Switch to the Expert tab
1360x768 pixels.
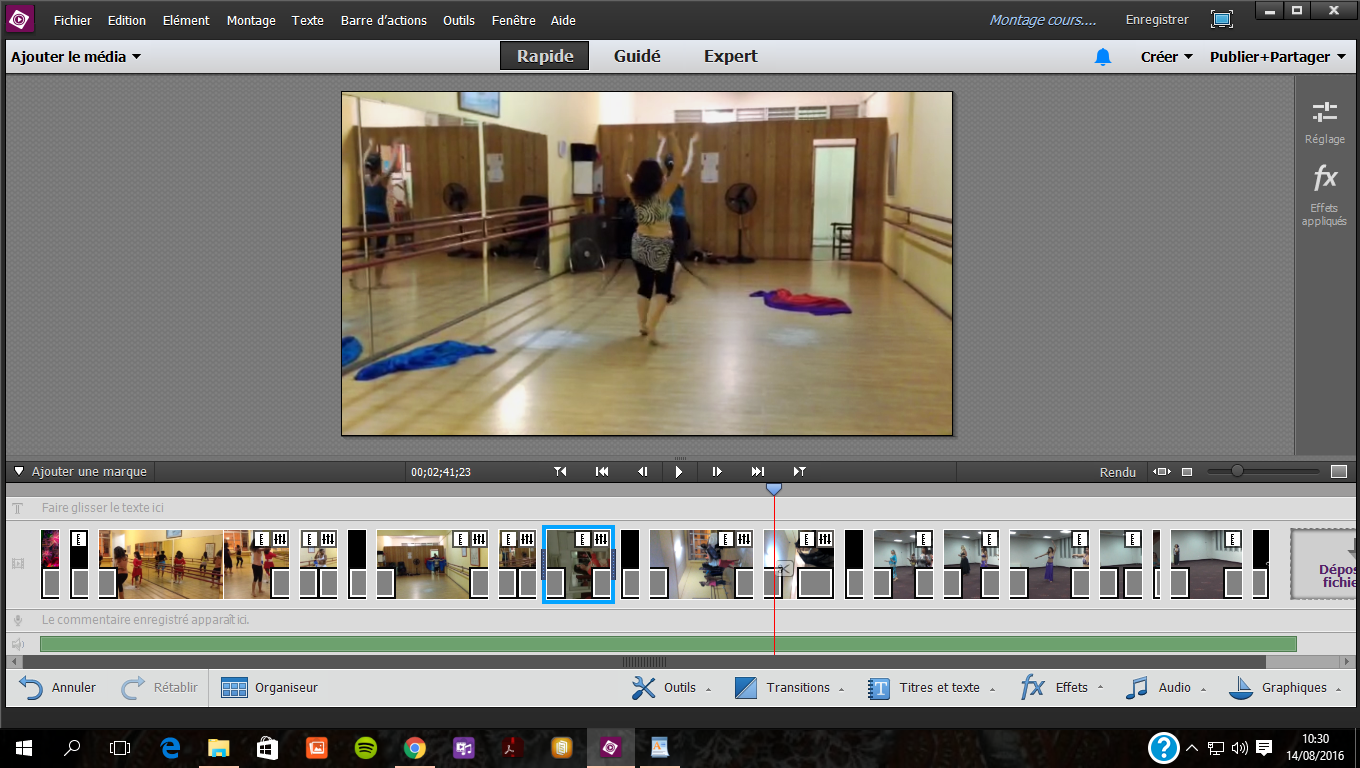tap(730, 56)
